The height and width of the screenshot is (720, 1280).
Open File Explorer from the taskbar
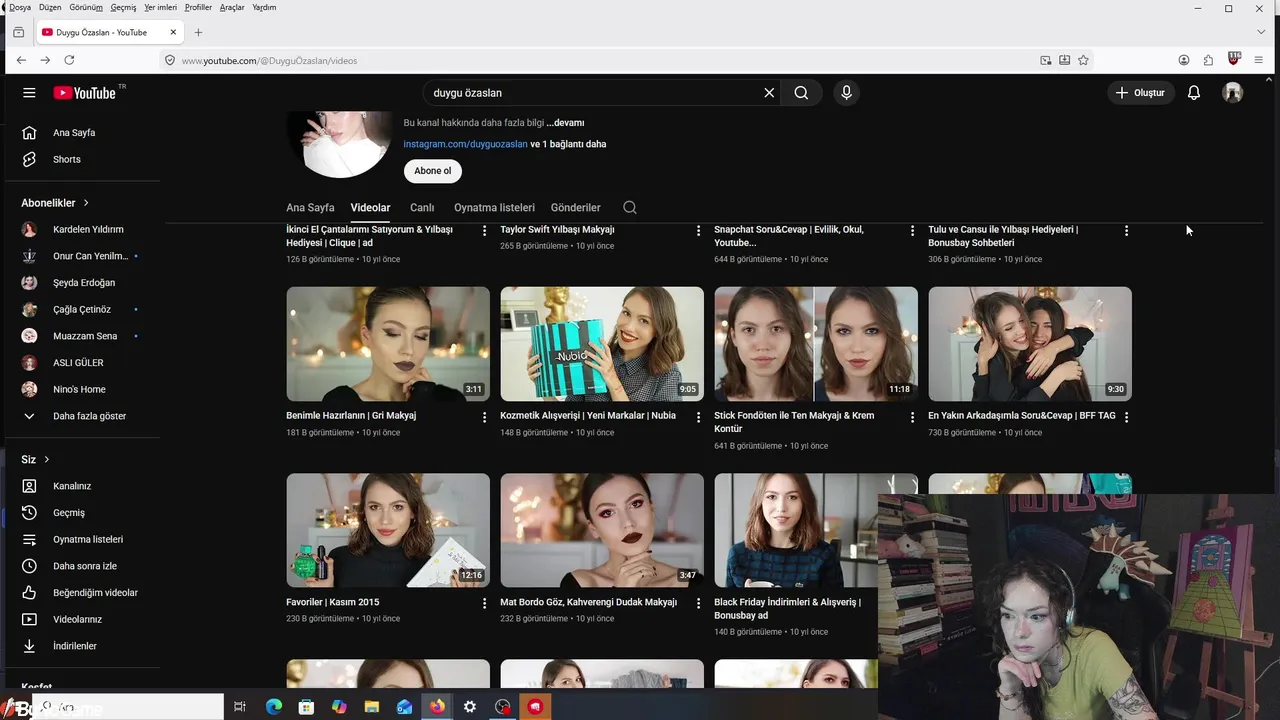372,707
